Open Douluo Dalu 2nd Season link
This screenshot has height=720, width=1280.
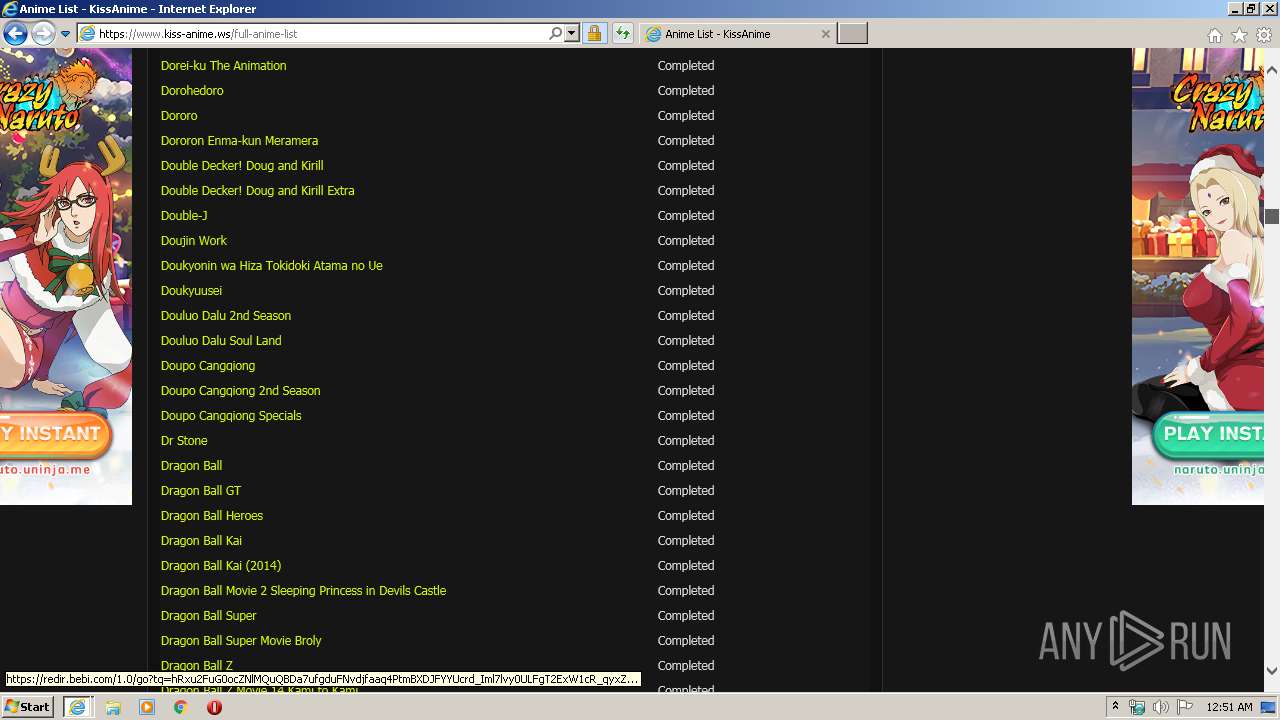click(x=226, y=316)
